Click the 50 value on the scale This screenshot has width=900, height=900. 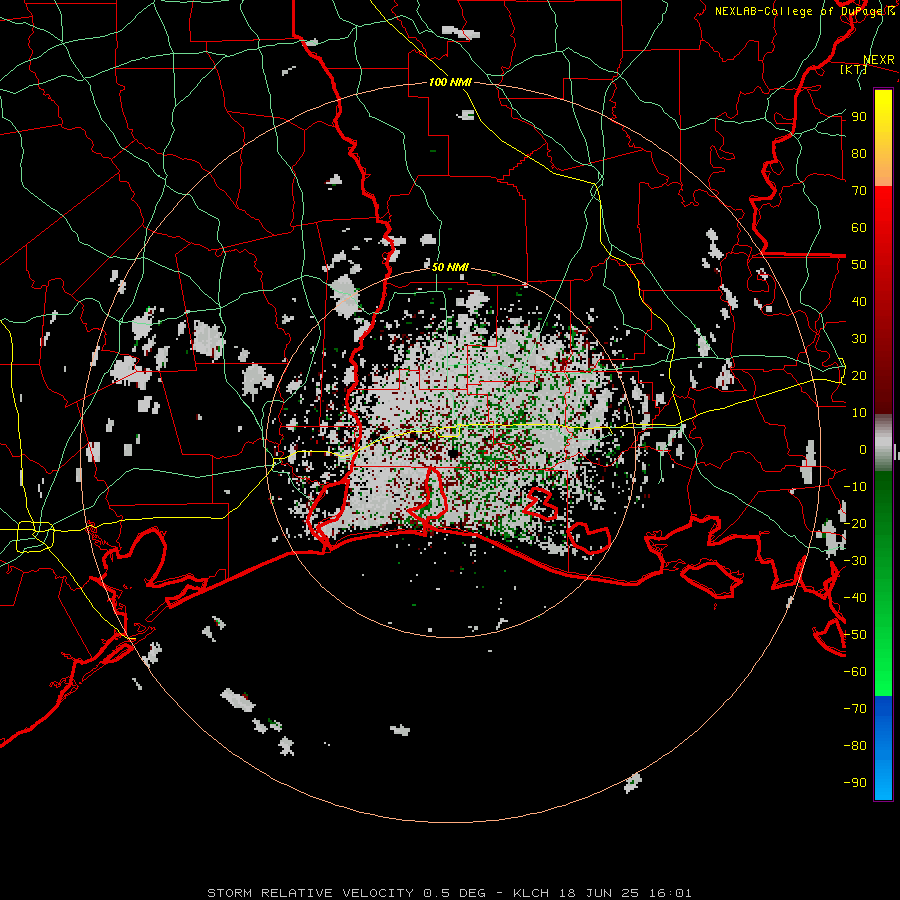pyautogui.click(x=859, y=265)
